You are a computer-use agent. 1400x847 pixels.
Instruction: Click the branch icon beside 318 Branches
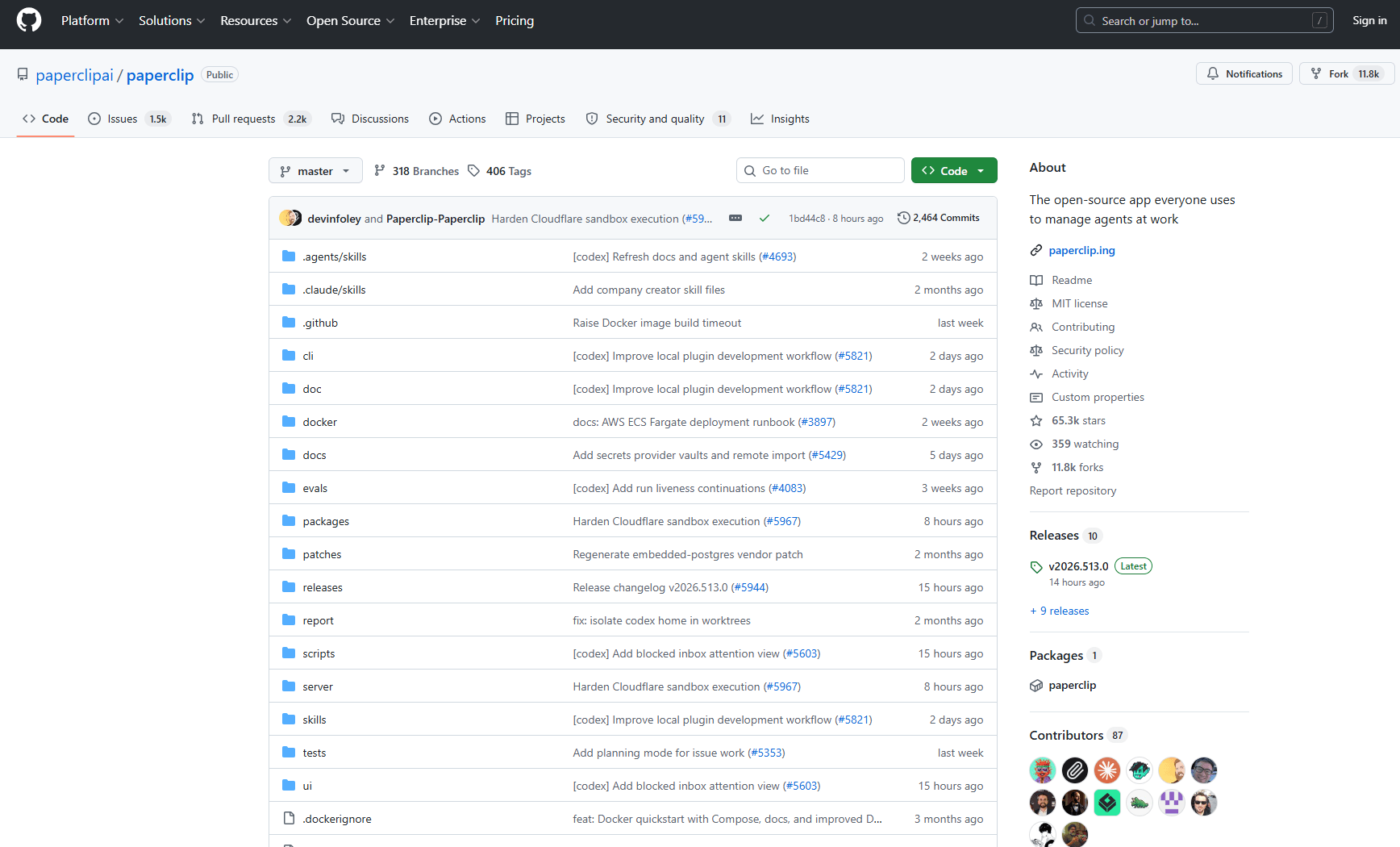pyautogui.click(x=380, y=171)
